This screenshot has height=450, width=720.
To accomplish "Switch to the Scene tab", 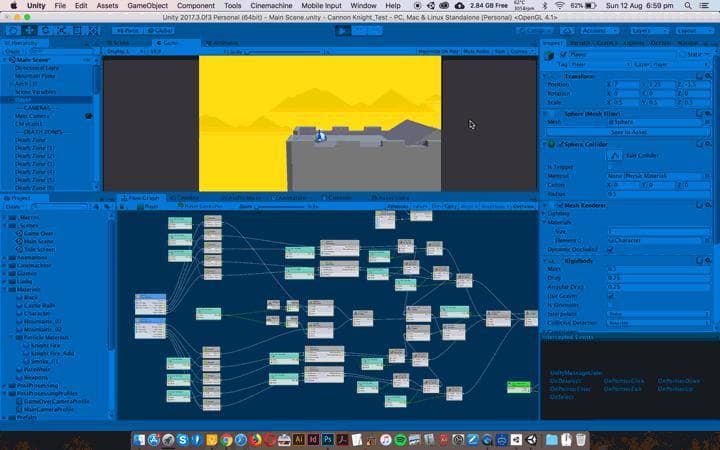I will point(122,43).
